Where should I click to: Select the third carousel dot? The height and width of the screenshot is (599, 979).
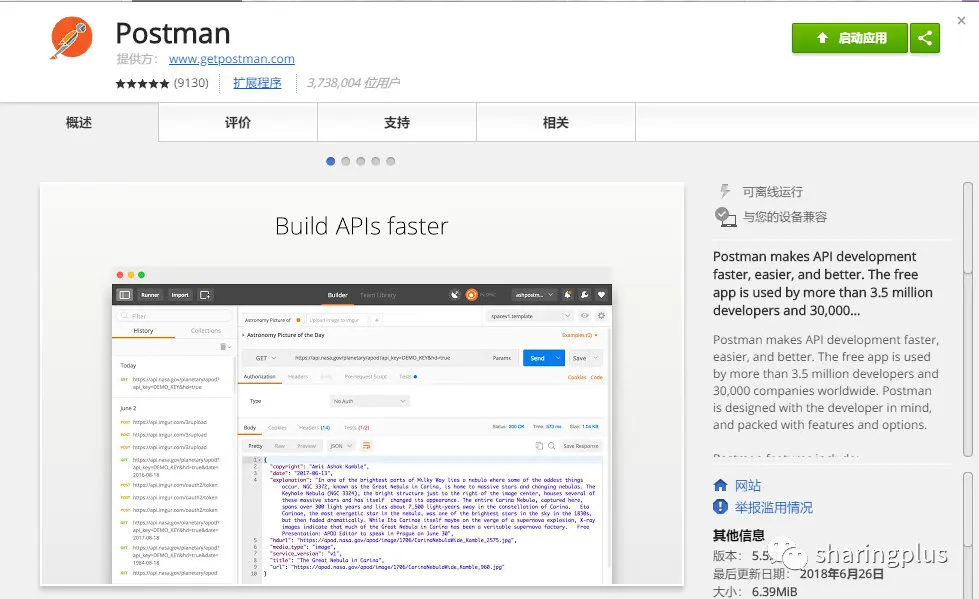click(361, 161)
